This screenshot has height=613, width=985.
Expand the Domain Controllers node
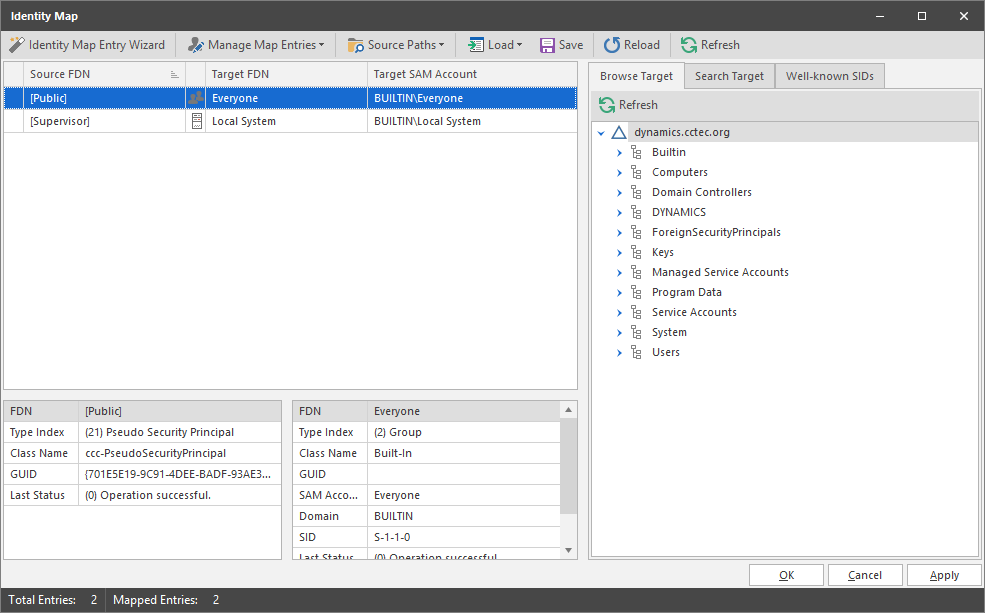[619, 192]
